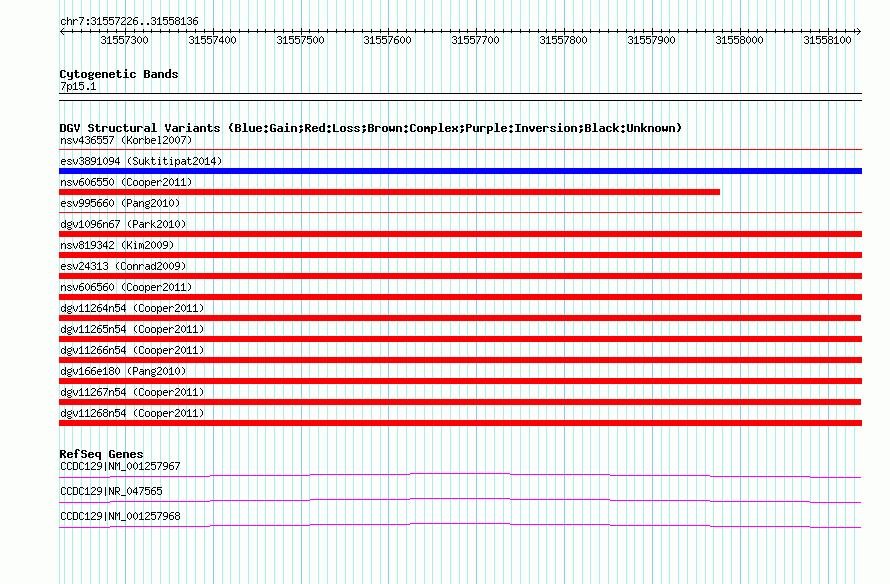Click the red bar under nsv606560

460,297
